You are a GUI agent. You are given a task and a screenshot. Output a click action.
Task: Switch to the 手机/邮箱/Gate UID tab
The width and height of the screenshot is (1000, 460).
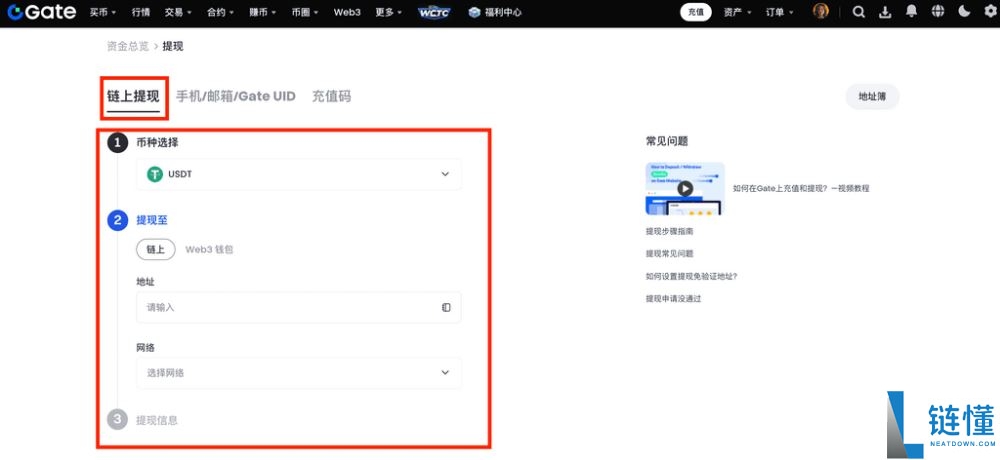pyautogui.click(x=236, y=96)
